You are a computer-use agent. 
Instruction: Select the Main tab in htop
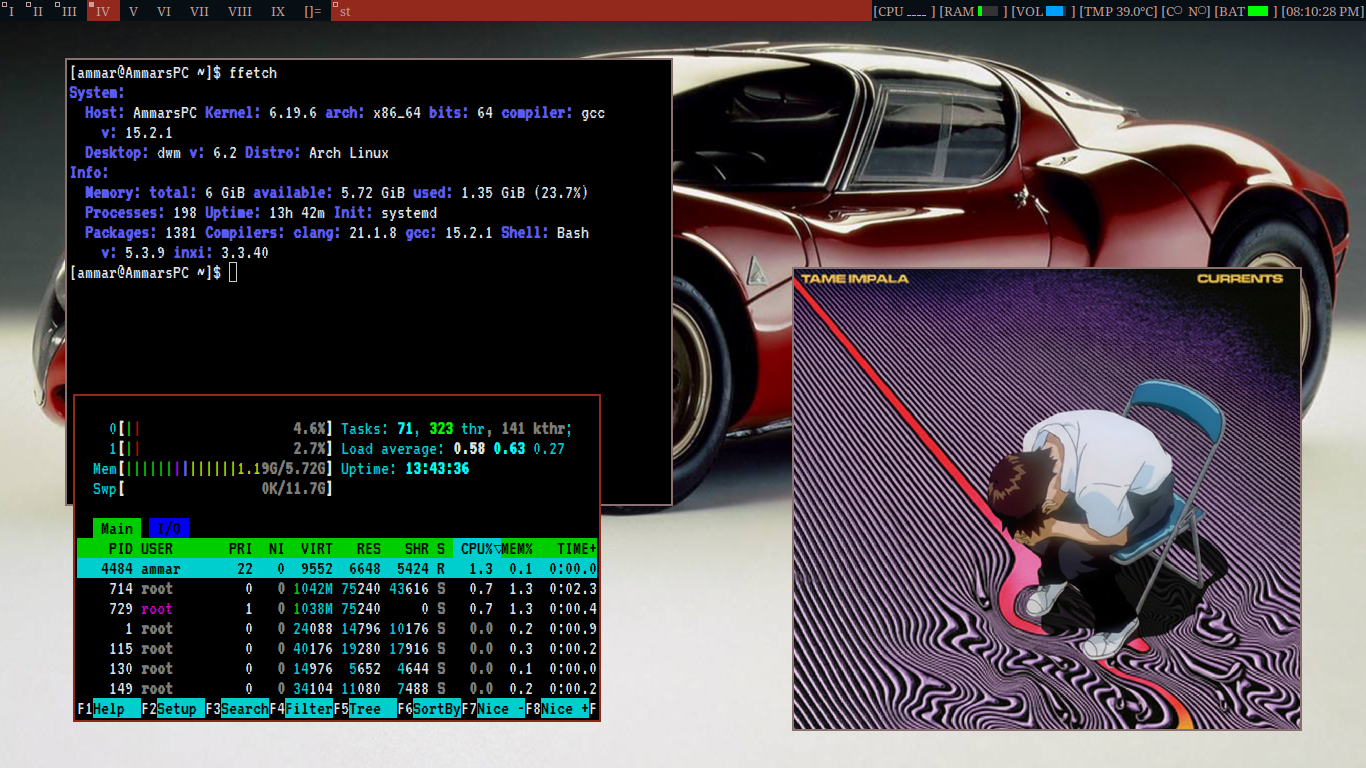coord(116,529)
